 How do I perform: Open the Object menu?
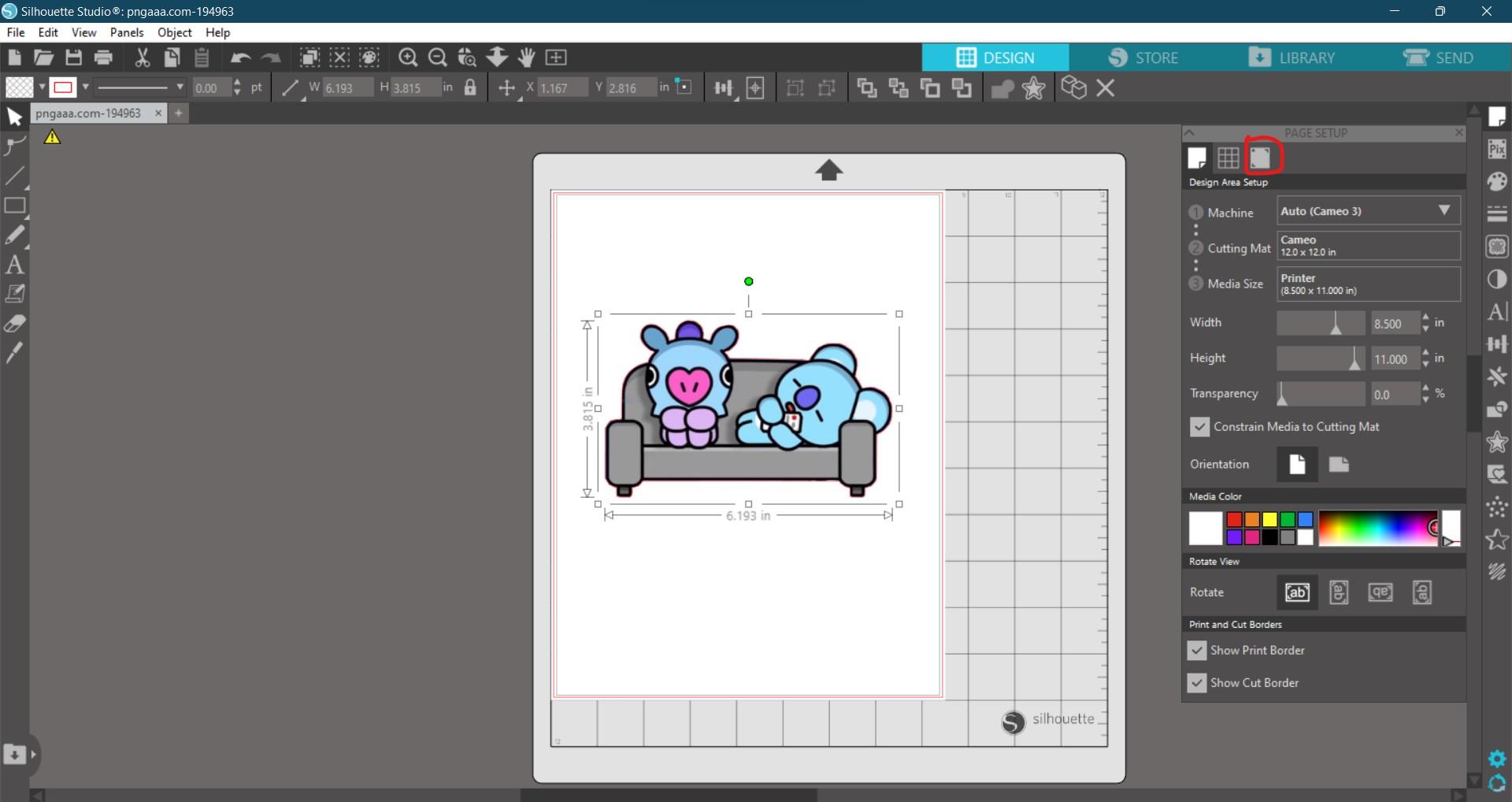click(x=175, y=32)
